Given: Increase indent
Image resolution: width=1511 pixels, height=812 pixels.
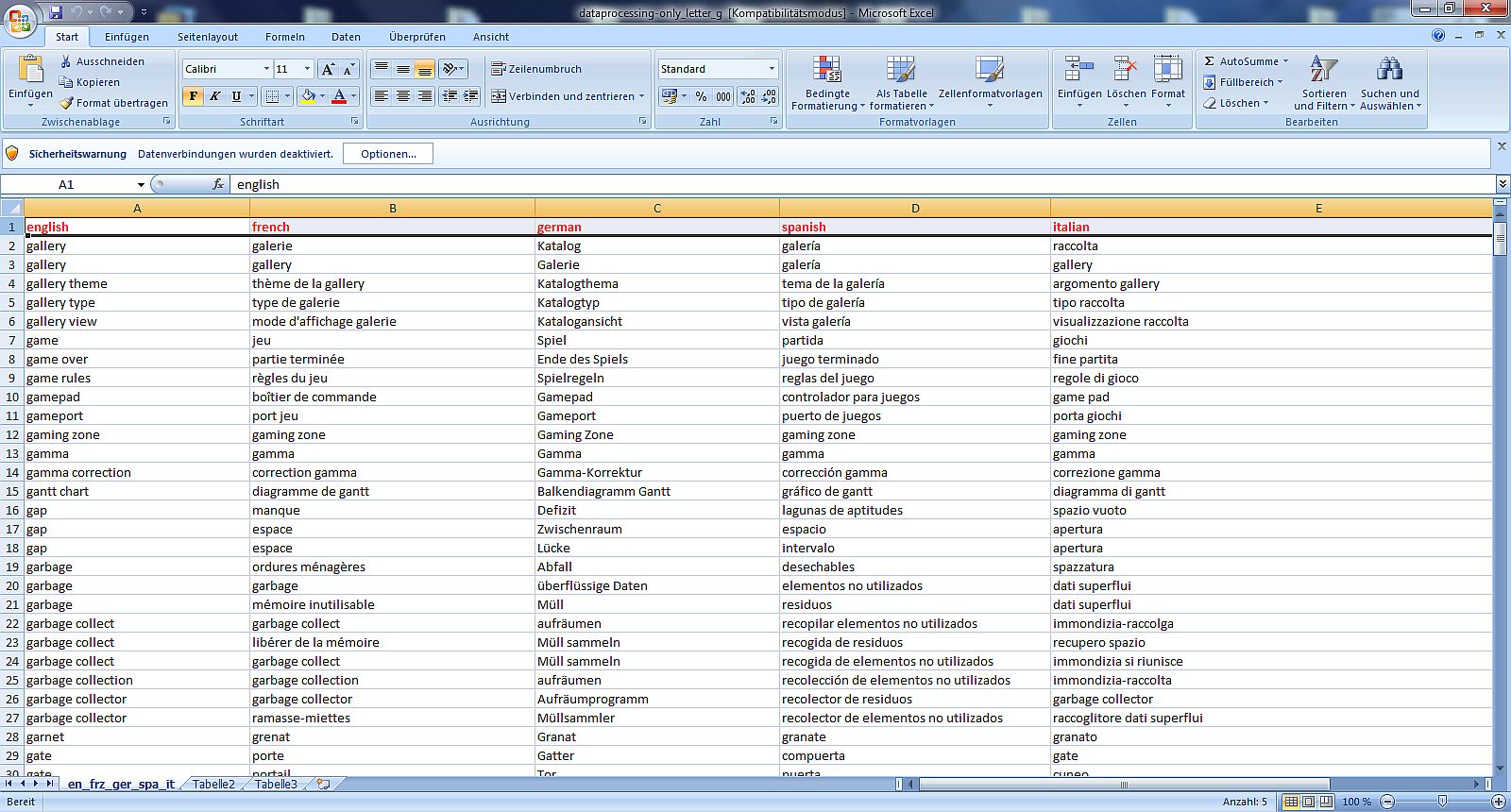Looking at the screenshot, I should (x=471, y=96).
